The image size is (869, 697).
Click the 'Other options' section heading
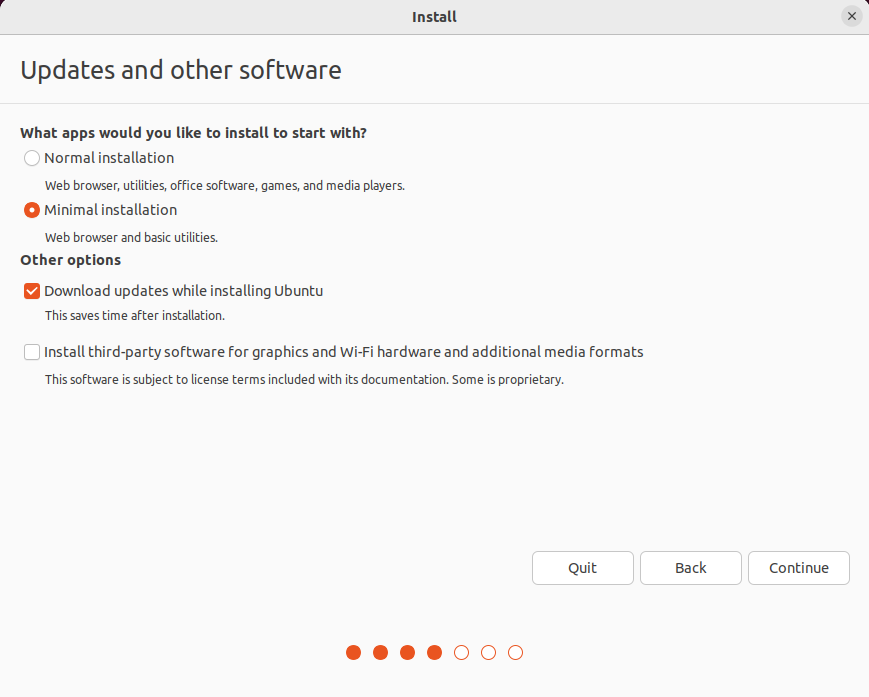[x=70, y=260]
